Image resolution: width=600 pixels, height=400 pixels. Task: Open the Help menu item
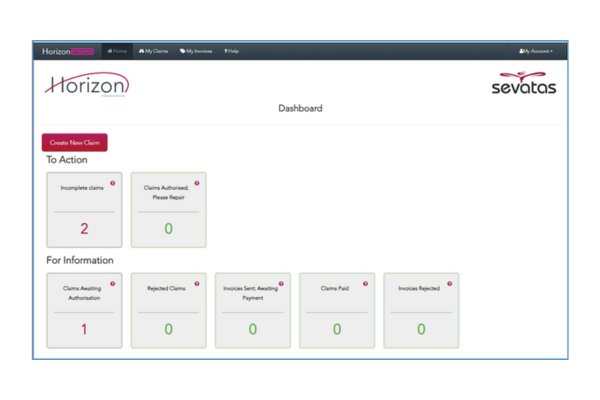[x=231, y=50]
